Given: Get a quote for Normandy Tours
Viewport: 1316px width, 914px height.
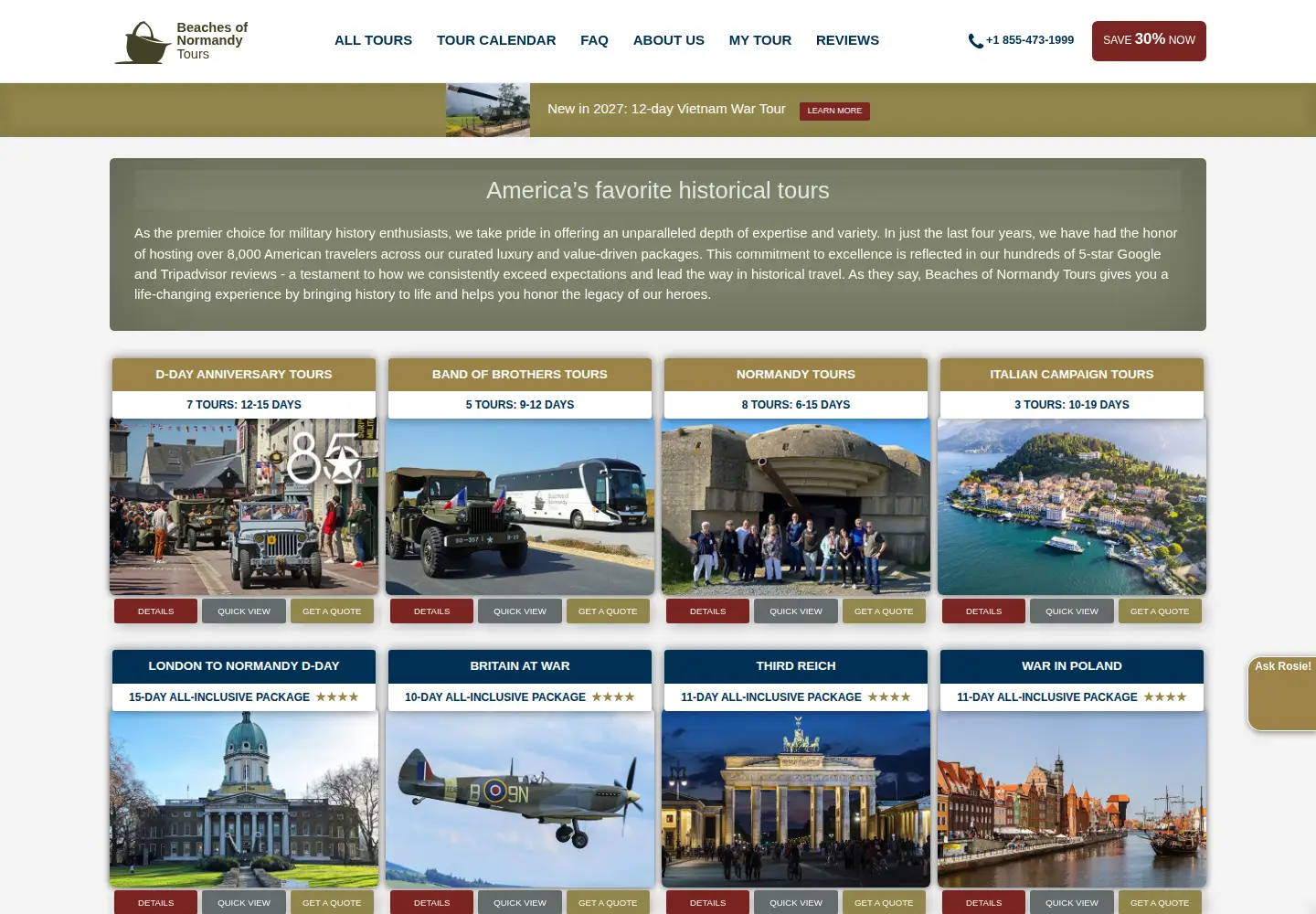Looking at the screenshot, I should tap(884, 611).
